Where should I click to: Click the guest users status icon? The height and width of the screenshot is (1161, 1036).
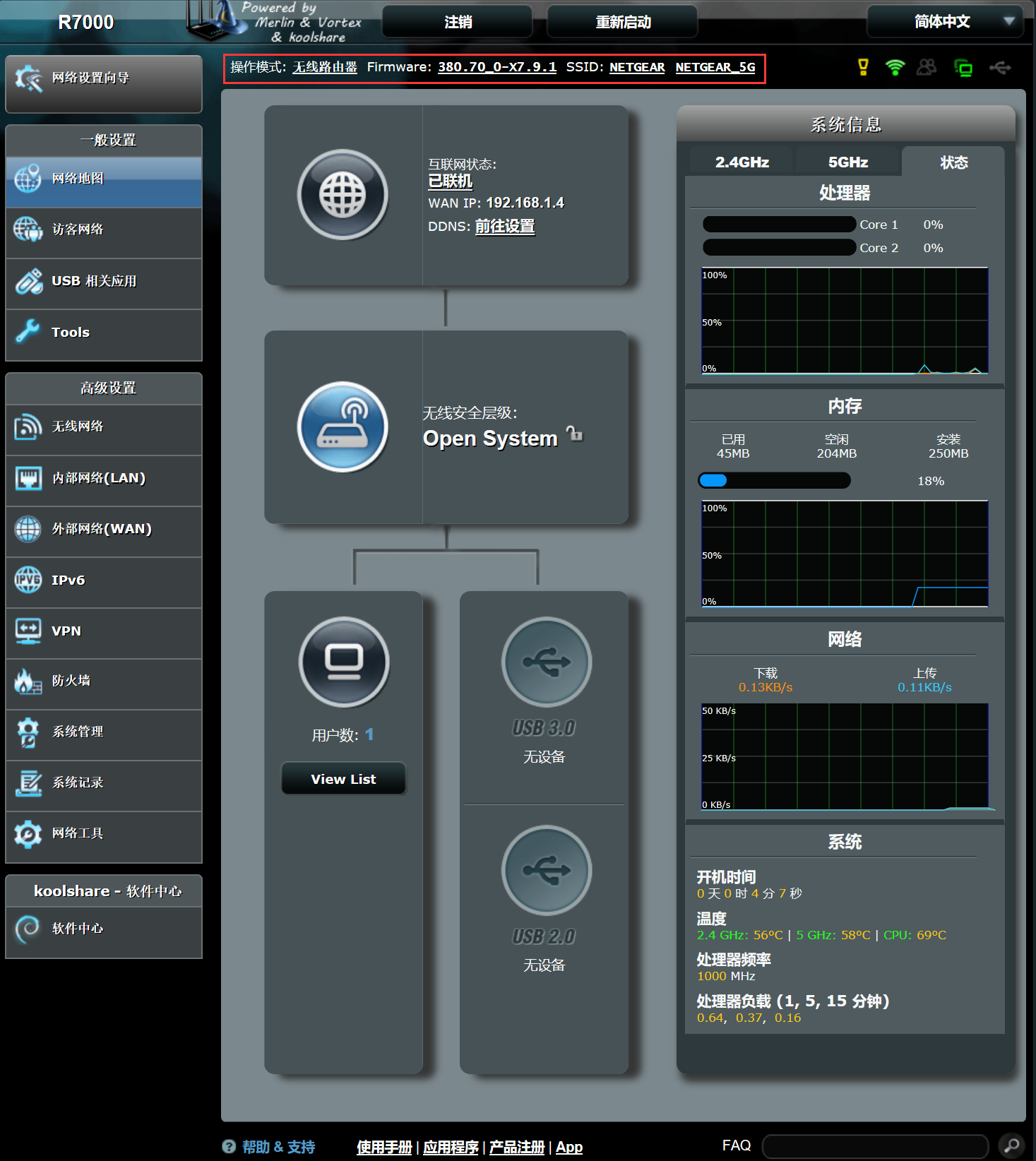click(927, 67)
